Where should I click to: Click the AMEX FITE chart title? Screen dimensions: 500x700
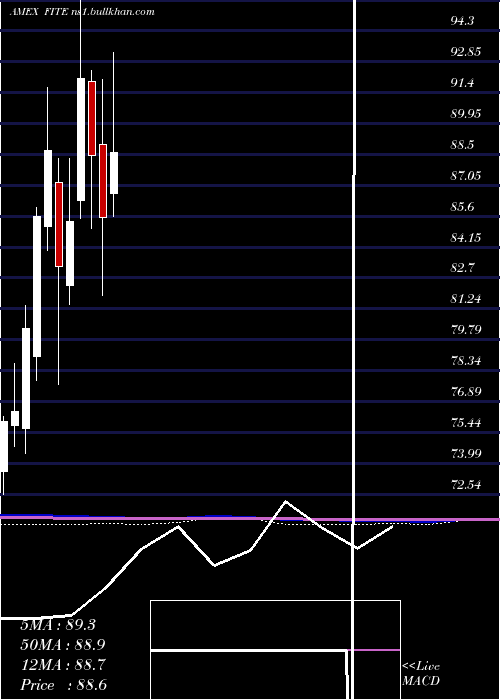tap(82, 12)
